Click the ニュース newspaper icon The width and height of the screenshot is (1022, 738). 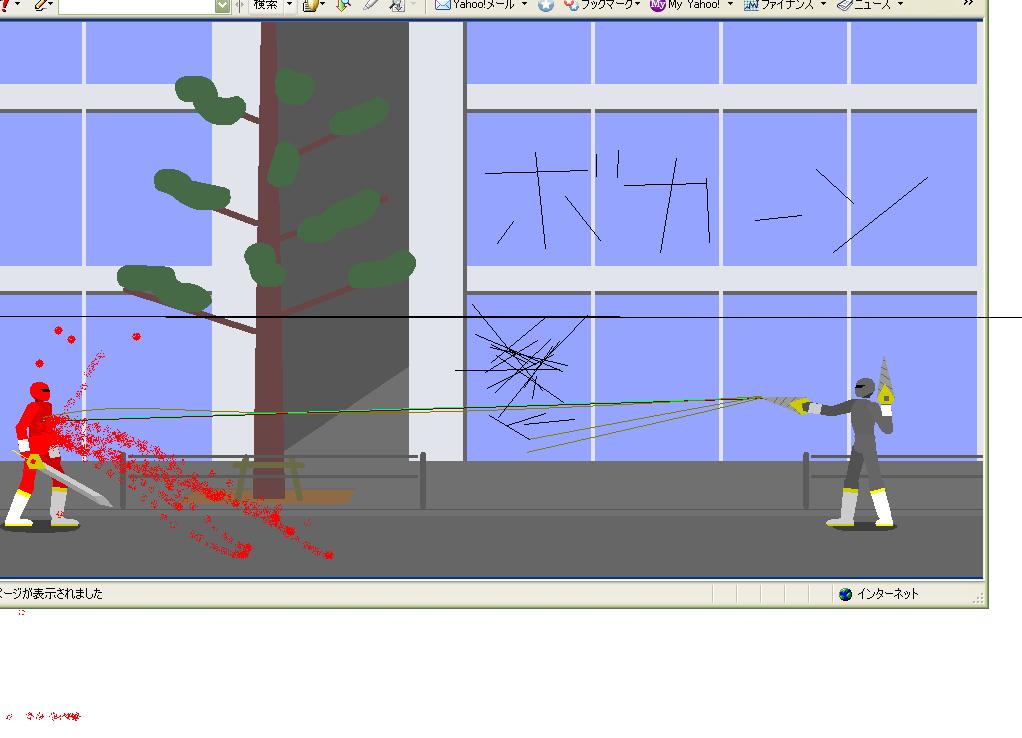coord(845,5)
